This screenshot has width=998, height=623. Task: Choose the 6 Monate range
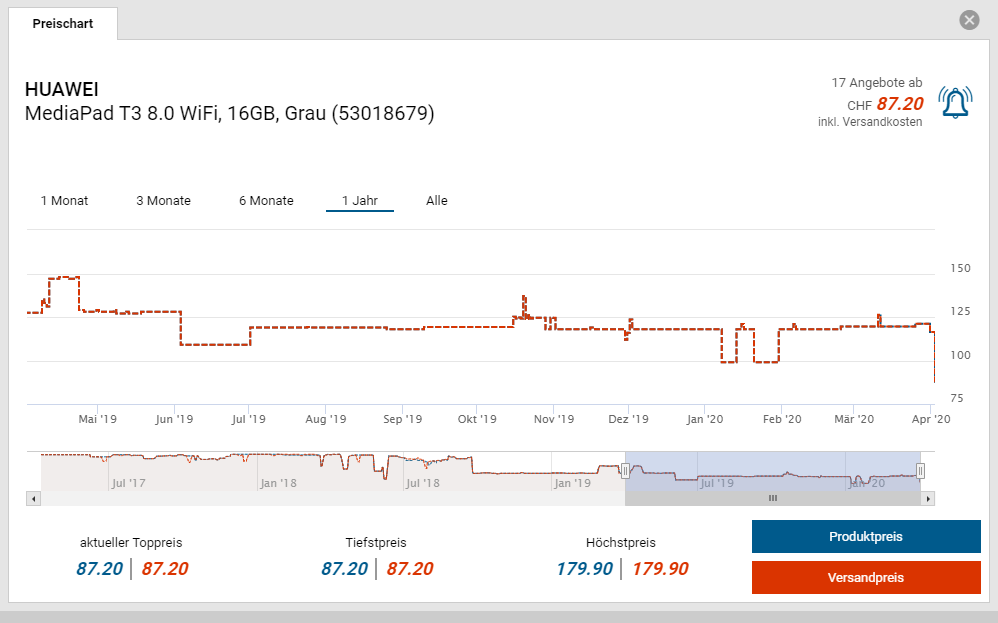266,201
